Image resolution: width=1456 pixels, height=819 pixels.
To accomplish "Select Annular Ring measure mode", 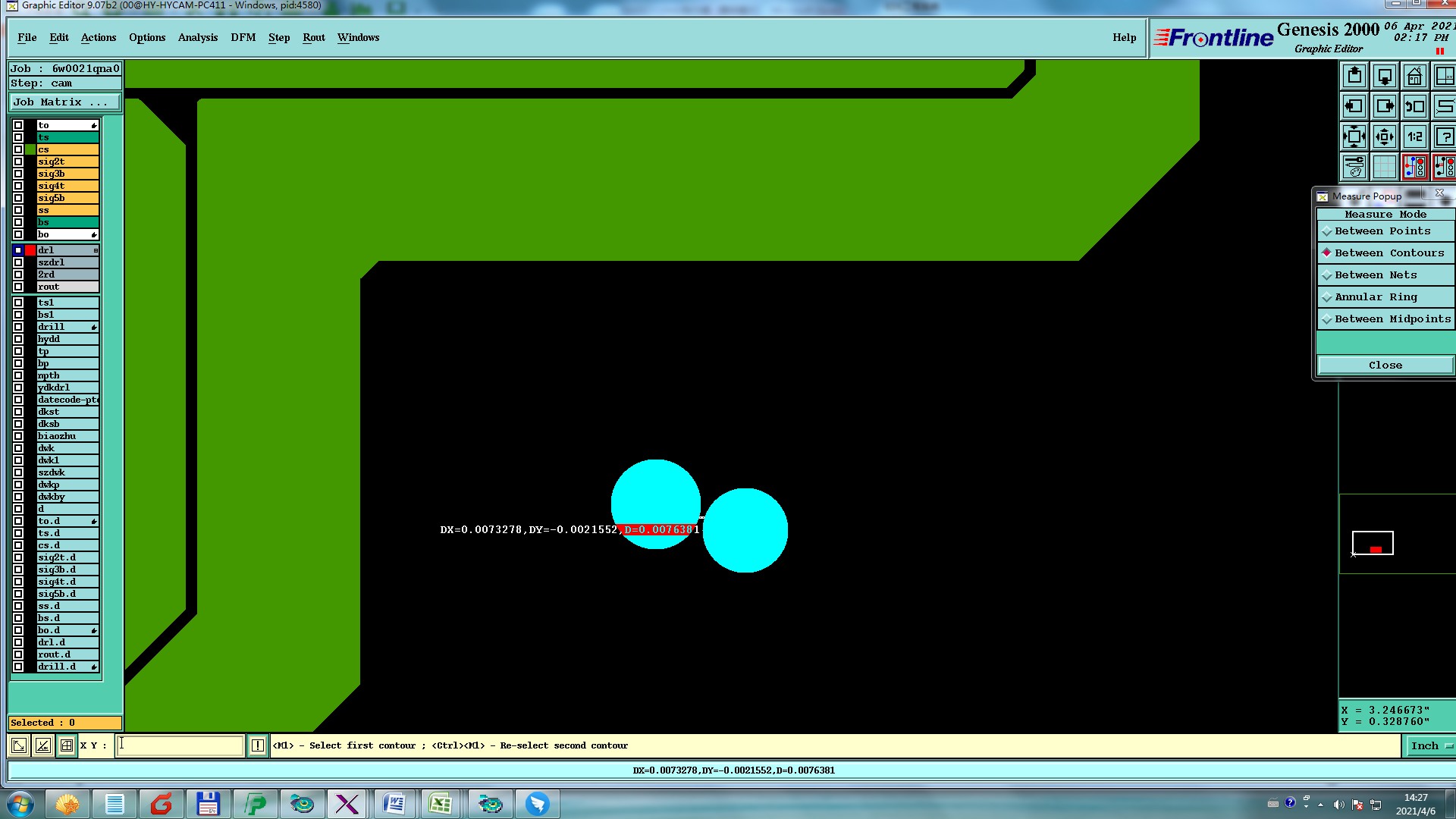I will [x=1376, y=297].
